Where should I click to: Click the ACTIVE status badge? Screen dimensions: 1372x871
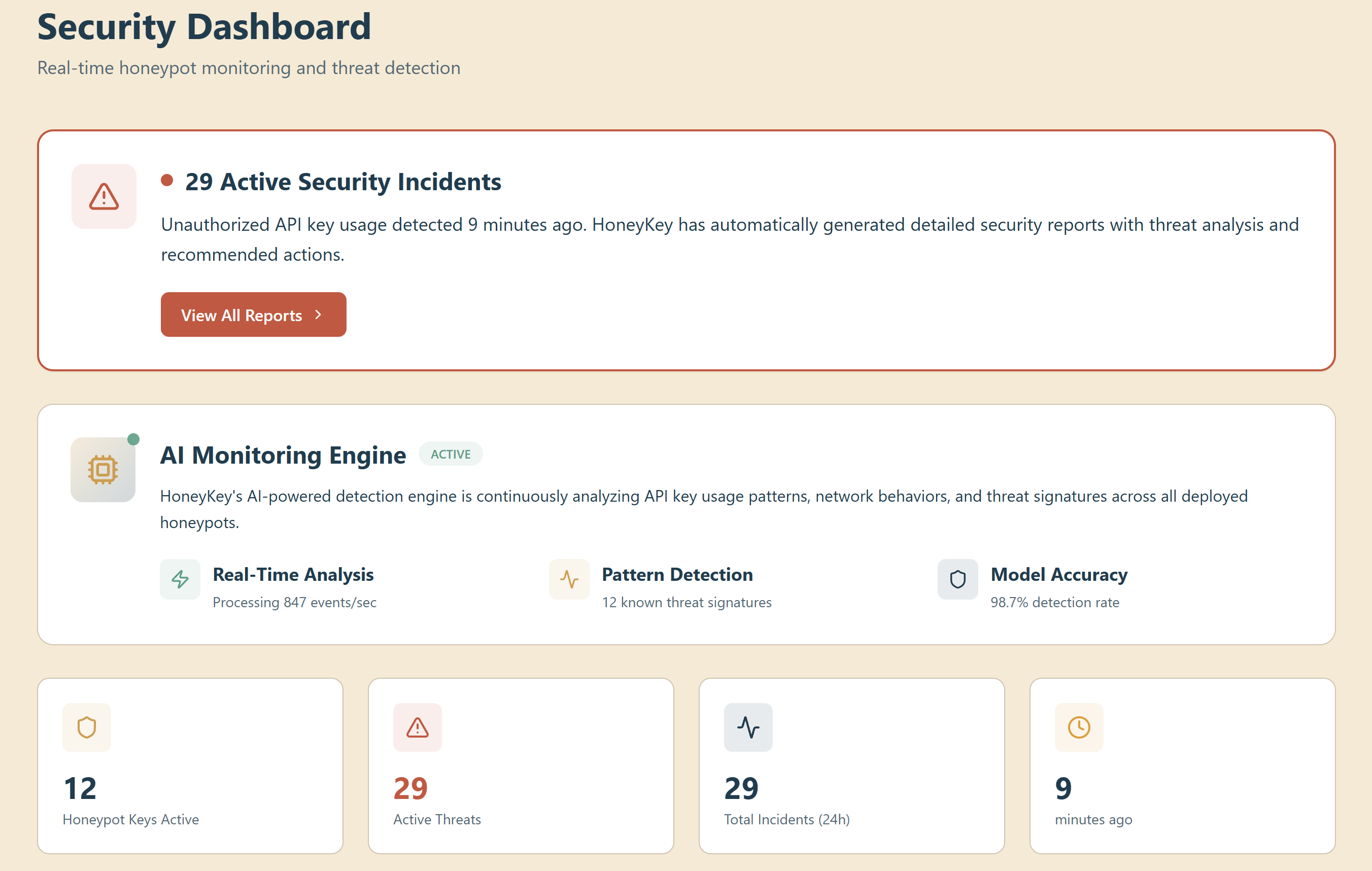(x=450, y=454)
